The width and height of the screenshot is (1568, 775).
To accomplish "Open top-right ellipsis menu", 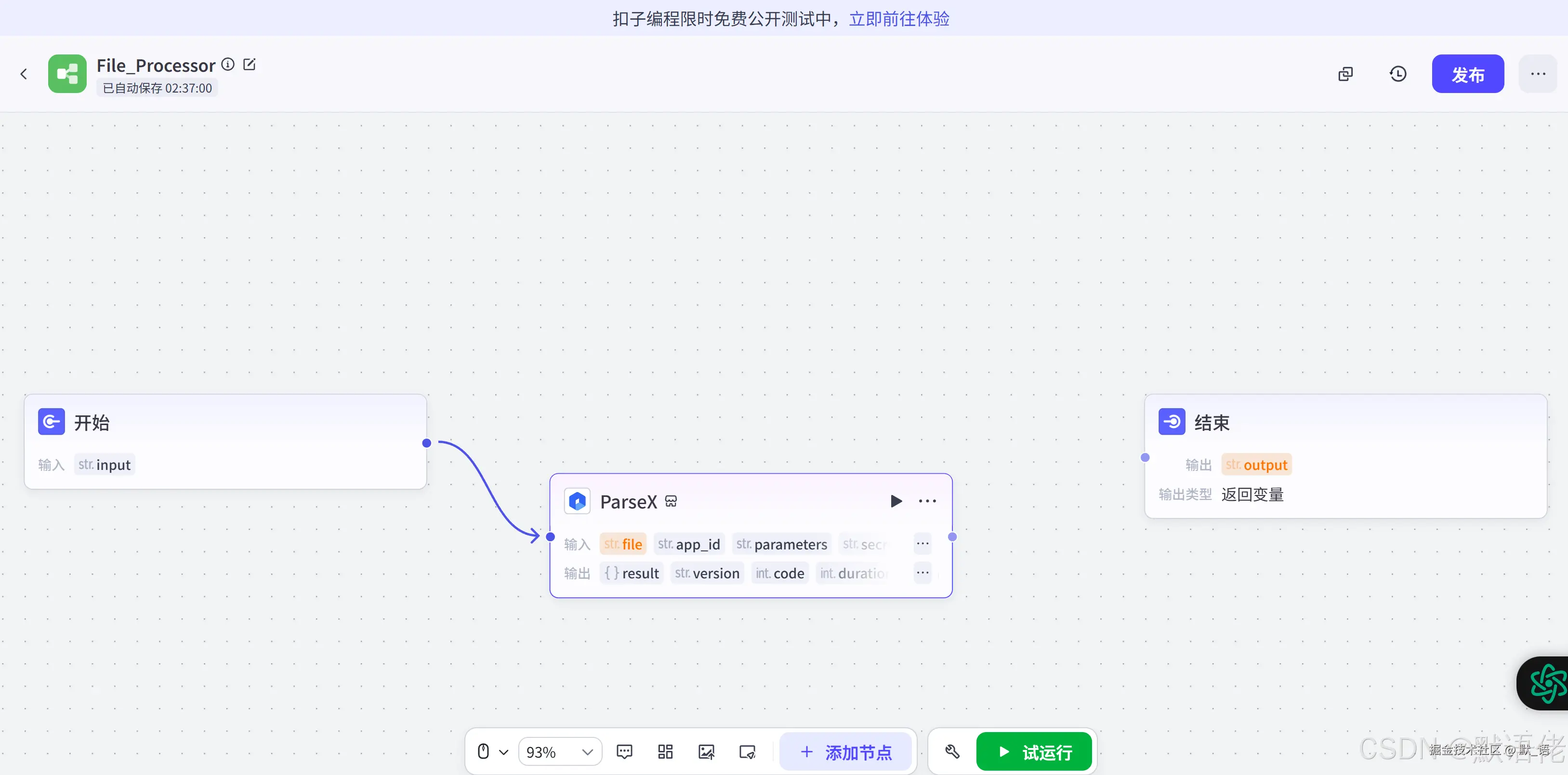I will [x=1538, y=74].
